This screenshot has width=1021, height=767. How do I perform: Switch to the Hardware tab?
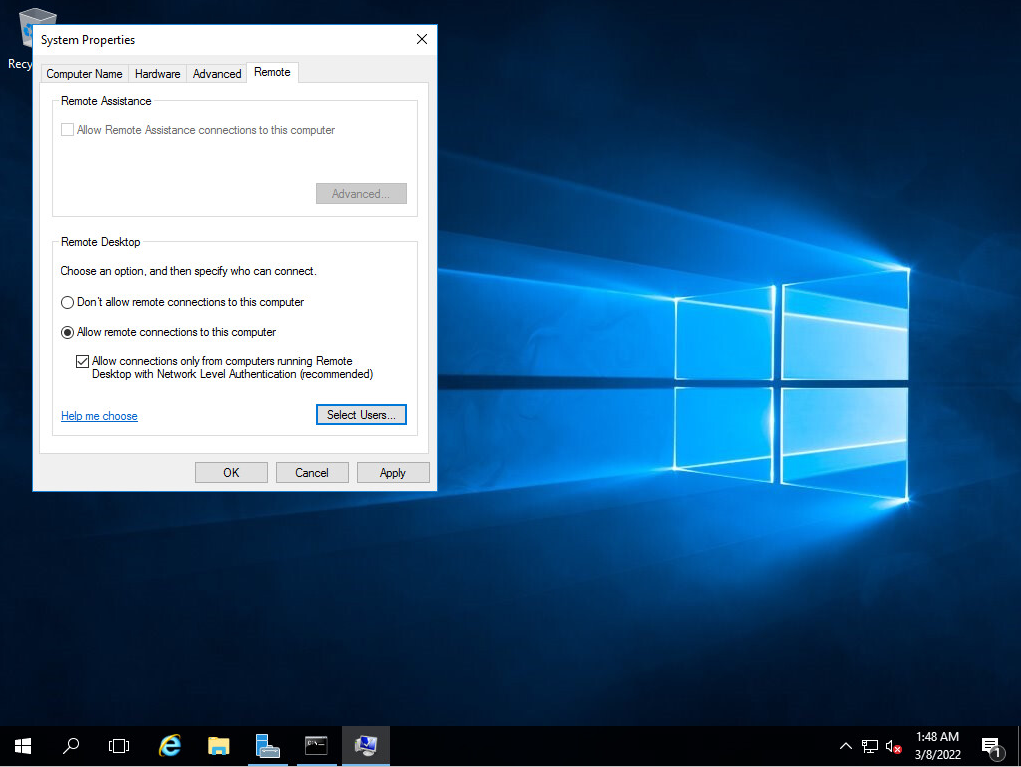coord(157,74)
